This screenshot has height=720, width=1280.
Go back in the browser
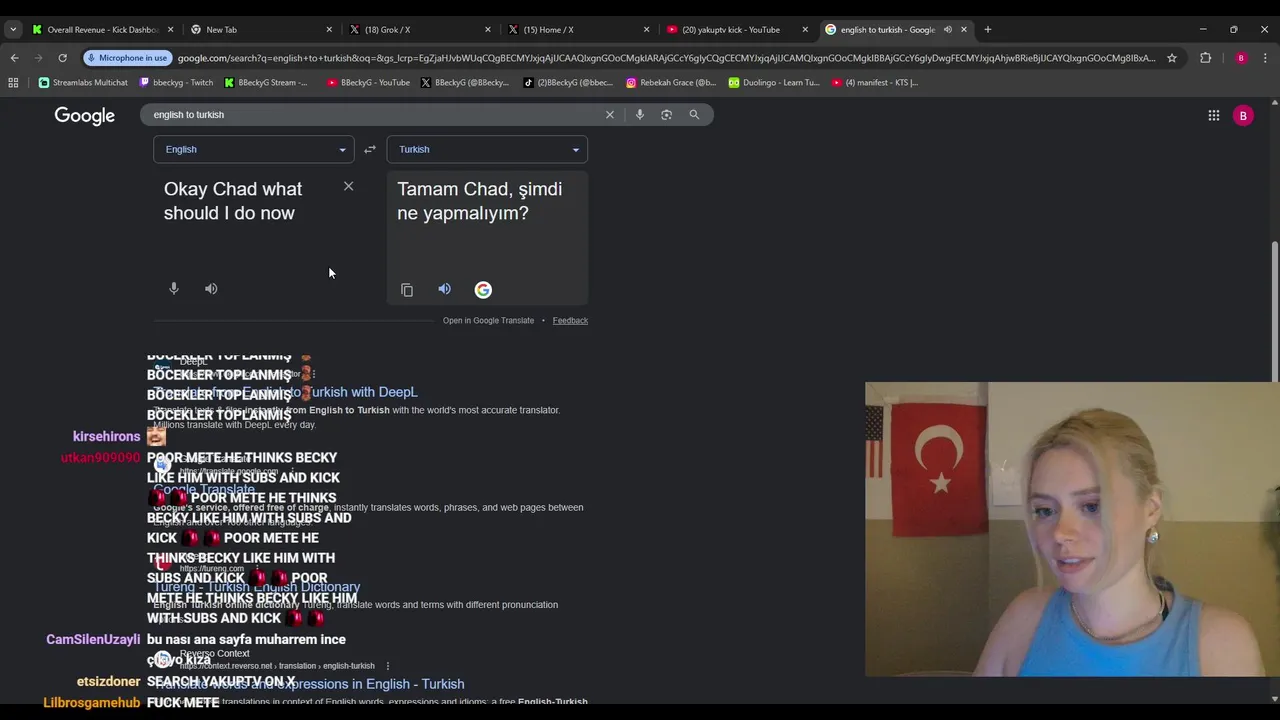[x=15, y=58]
